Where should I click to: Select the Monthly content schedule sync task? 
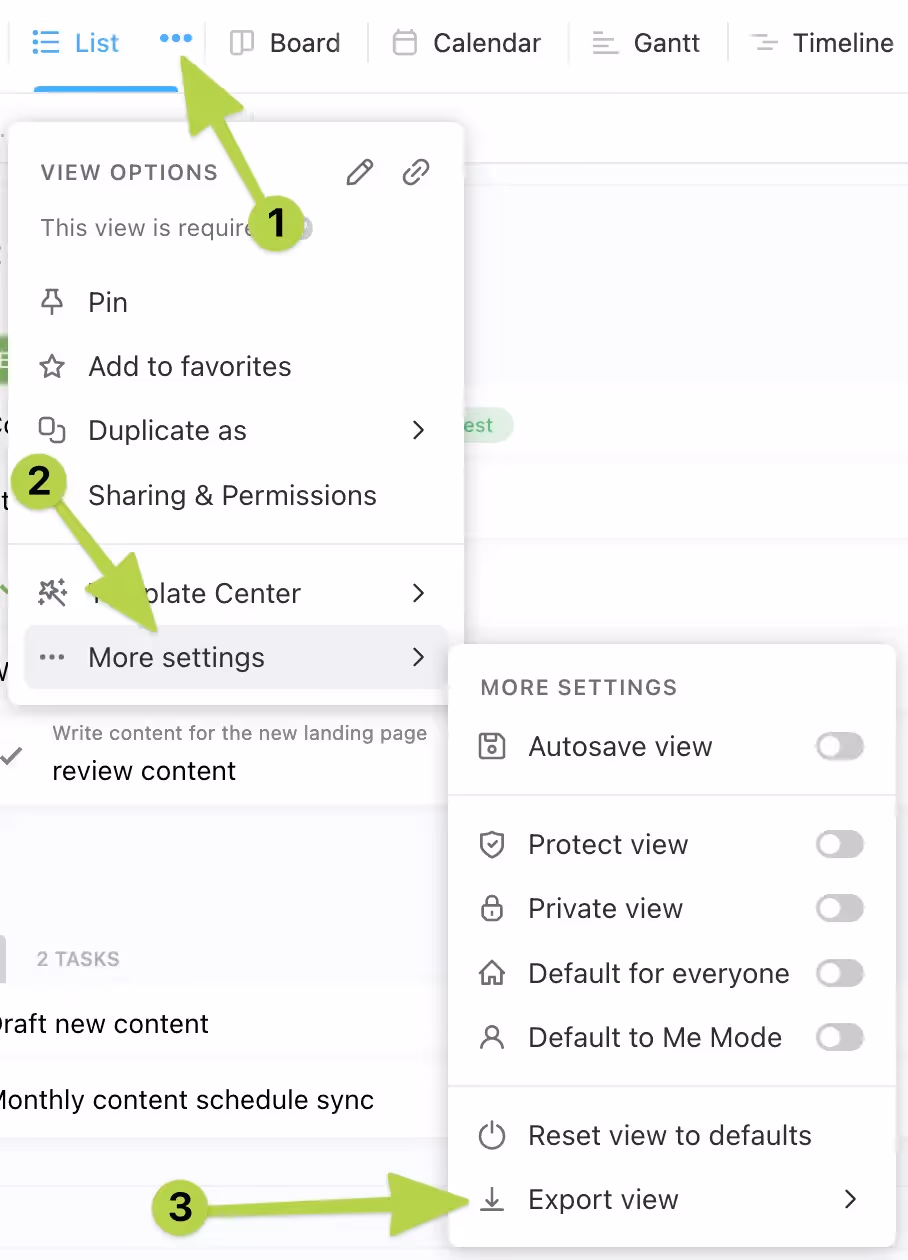(186, 1100)
